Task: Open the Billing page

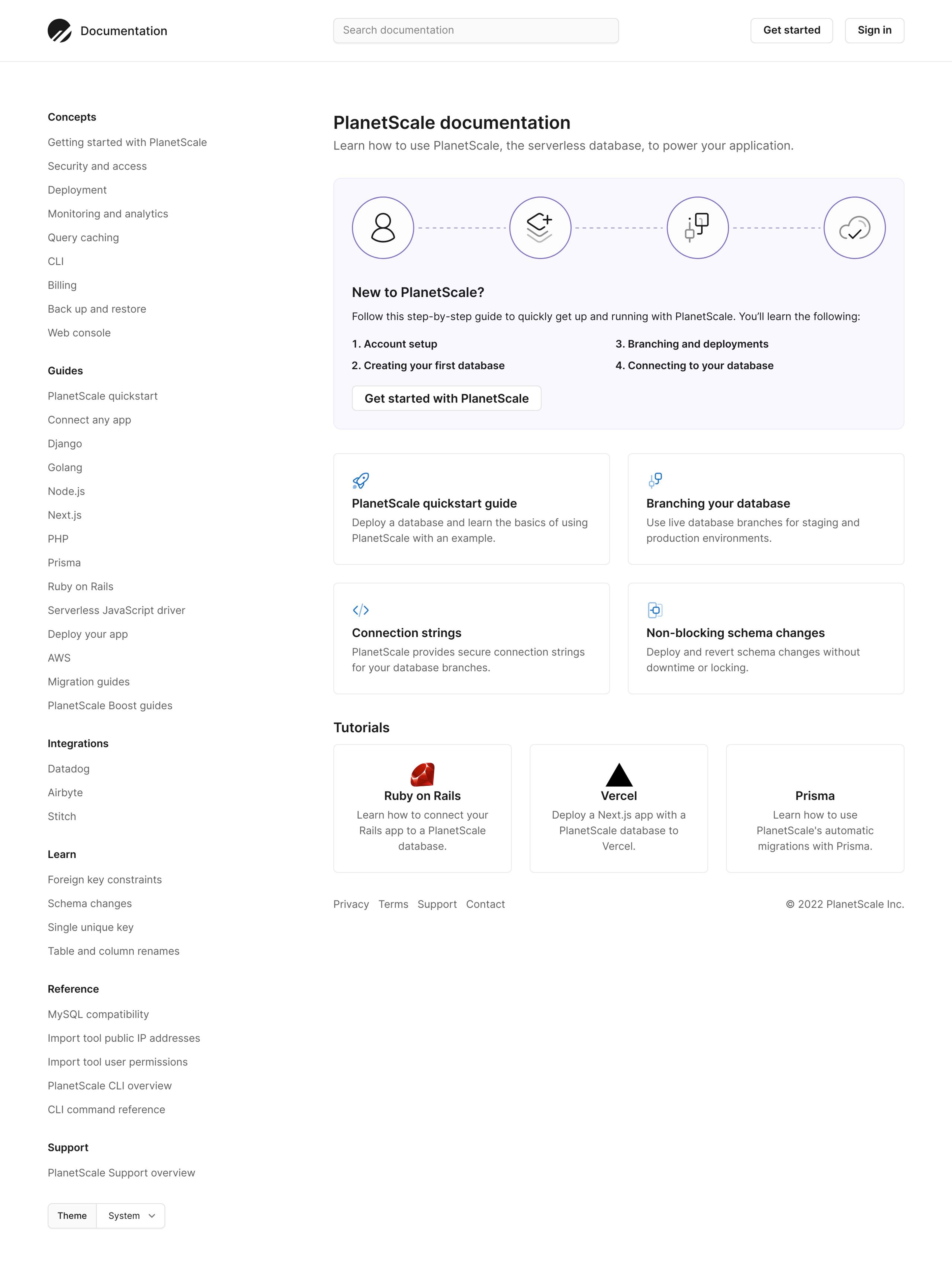Action: 62,285
